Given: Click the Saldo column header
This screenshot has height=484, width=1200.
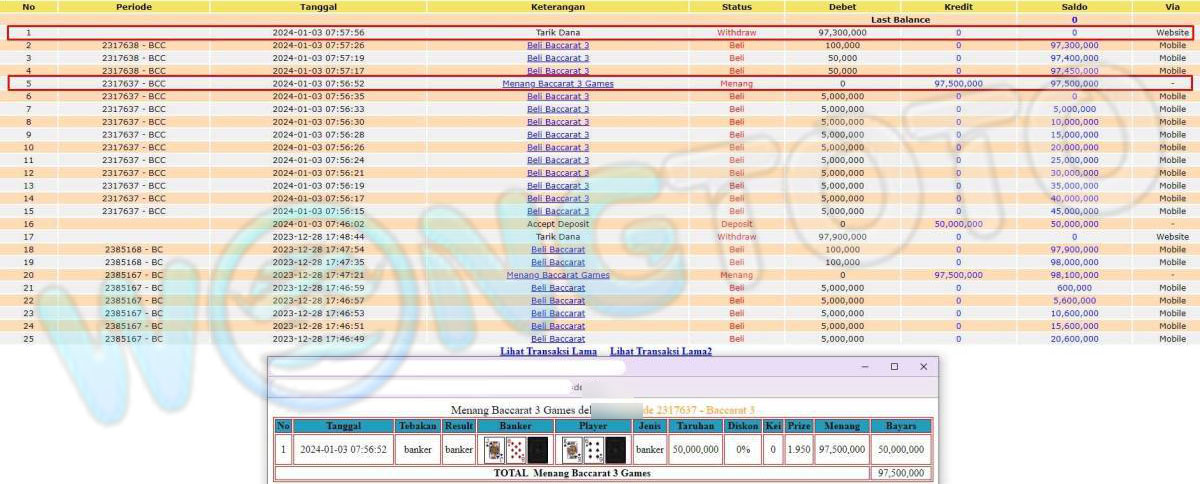Looking at the screenshot, I should pos(1075,7).
